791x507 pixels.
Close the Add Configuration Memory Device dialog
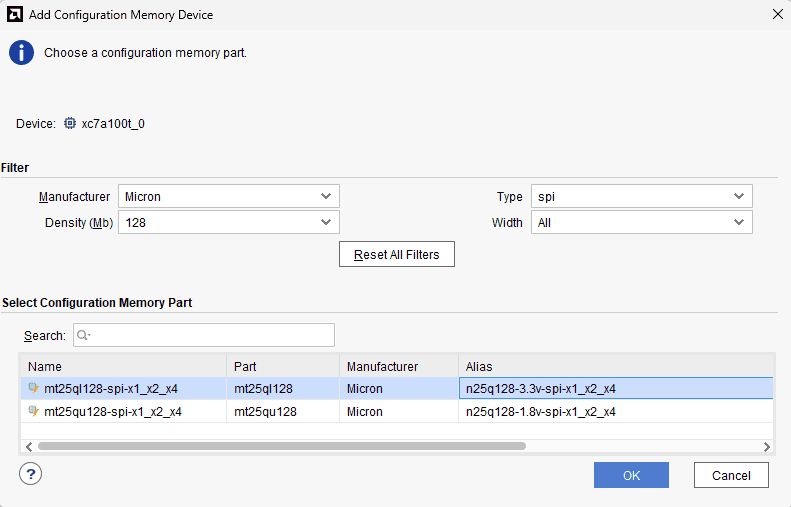click(x=777, y=15)
